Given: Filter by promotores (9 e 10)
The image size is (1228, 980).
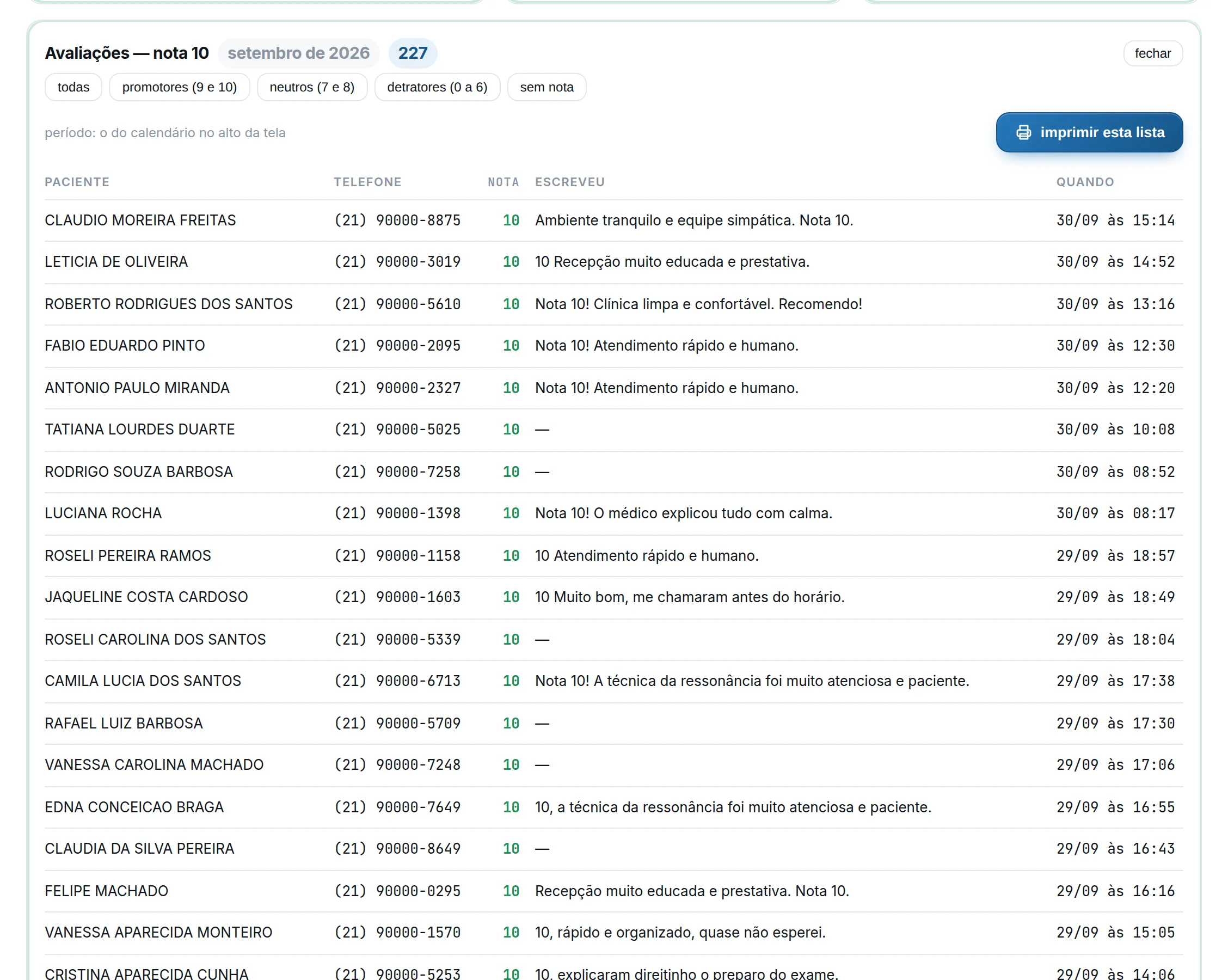Looking at the screenshot, I should [x=180, y=87].
